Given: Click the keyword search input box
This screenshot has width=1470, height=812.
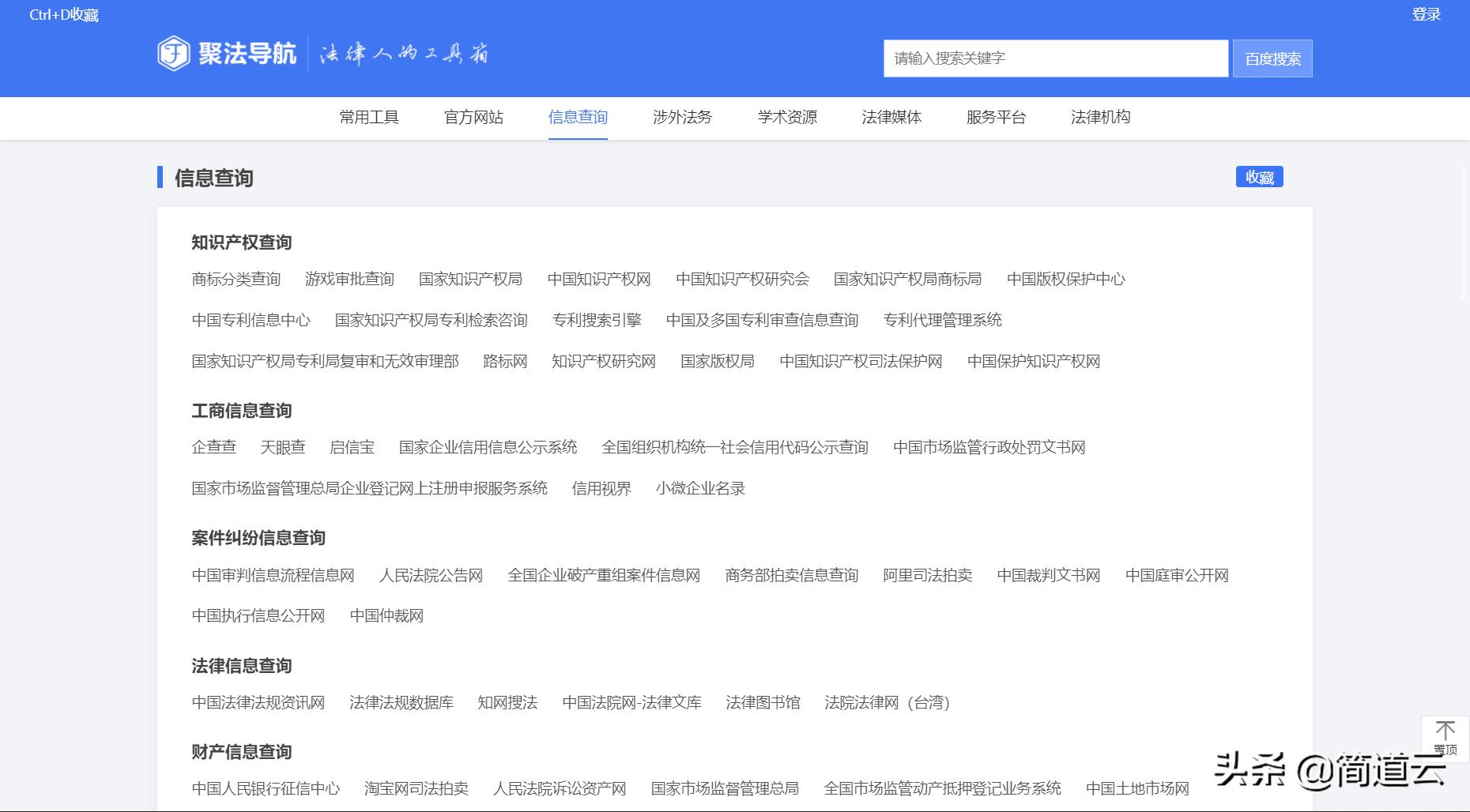Looking at the screenshot, I should click(x=1055, y=58).
